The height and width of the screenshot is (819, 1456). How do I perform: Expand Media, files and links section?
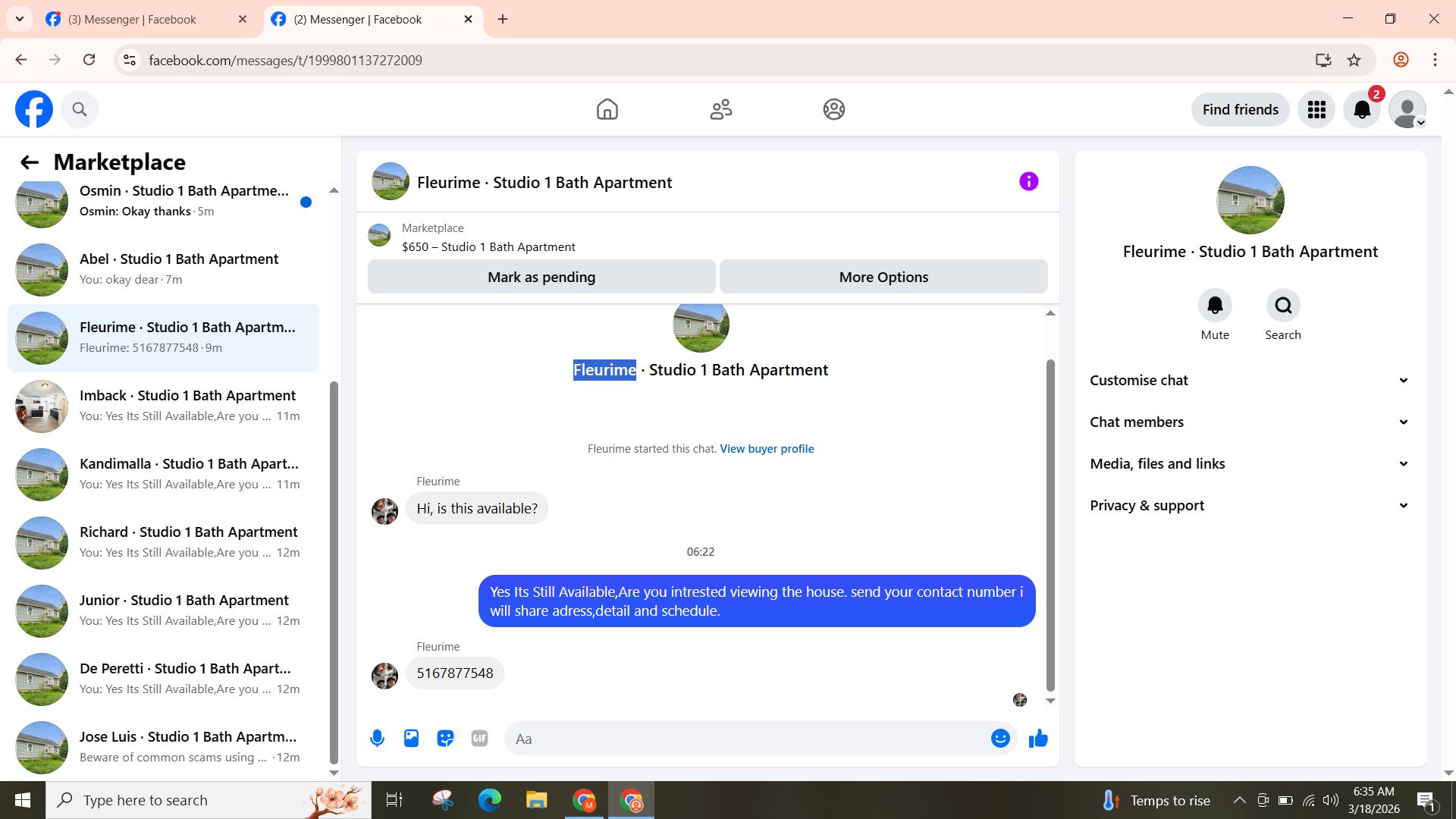(x=1250, y=464)
